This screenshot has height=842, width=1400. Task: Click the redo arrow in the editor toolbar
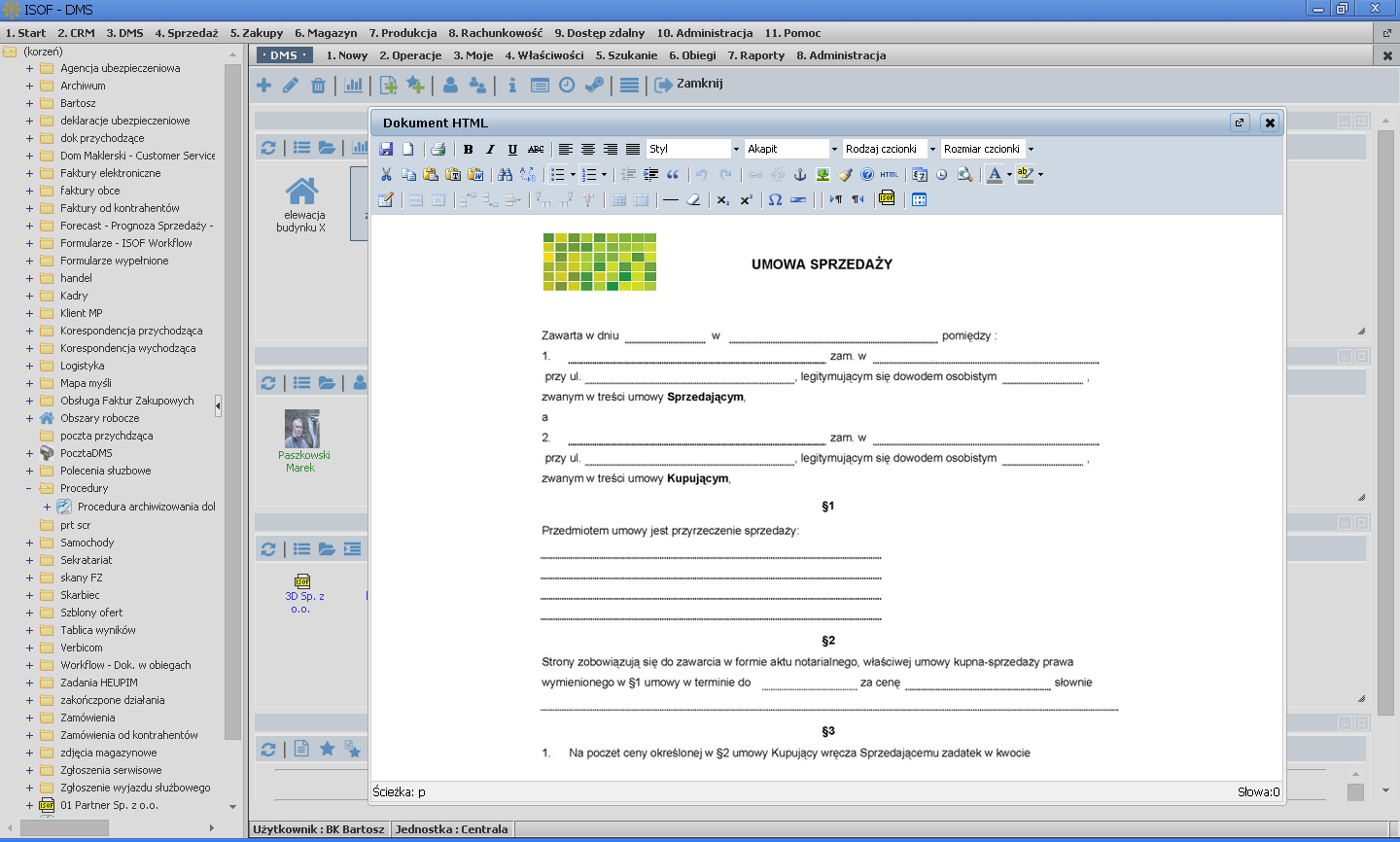click(725, 174)
